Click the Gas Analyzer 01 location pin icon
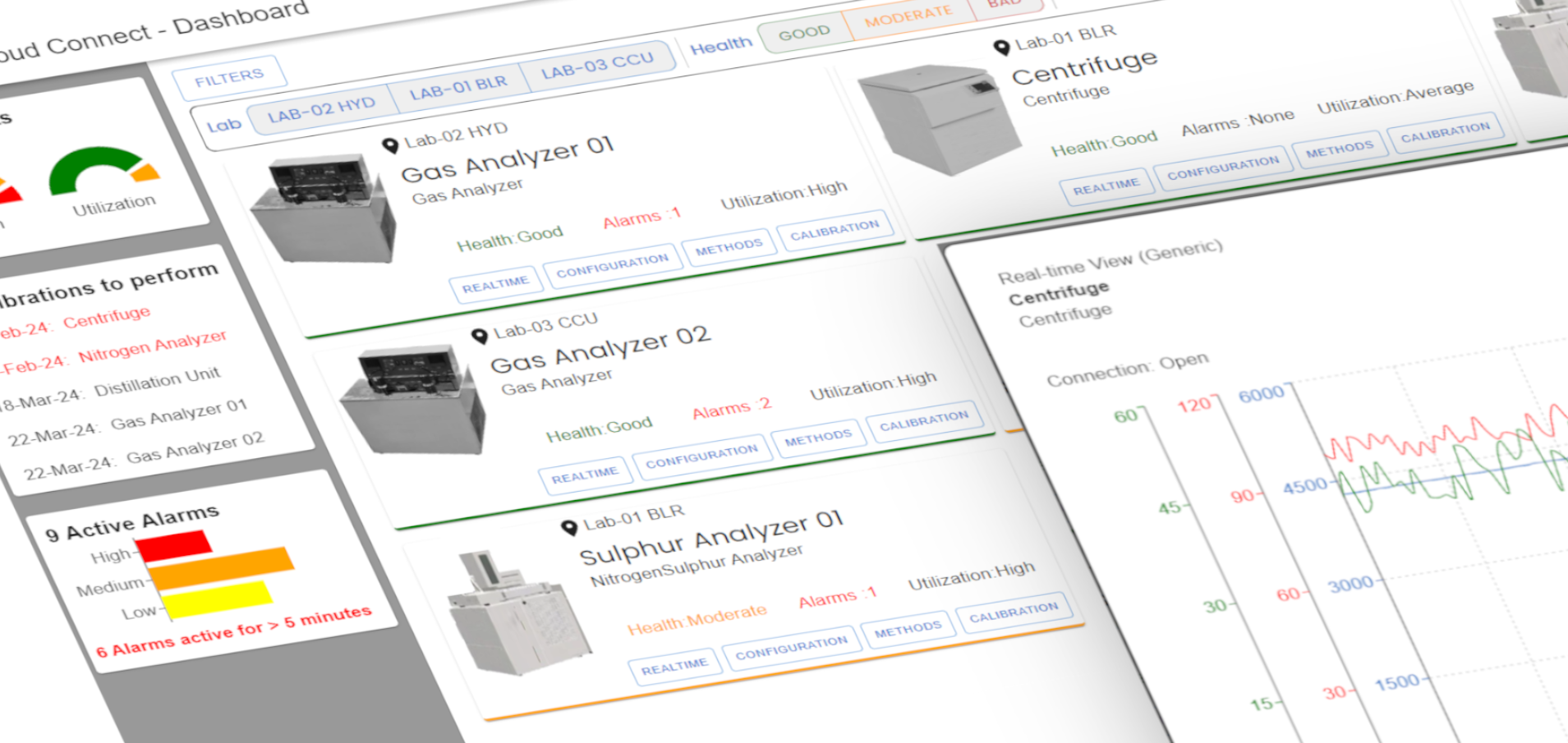The image size is (1568, 743). 391,145
